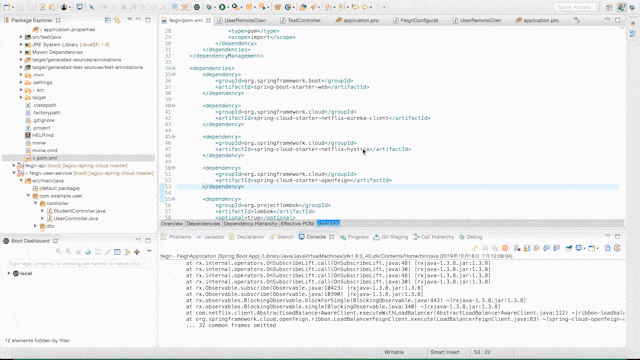Open the Java perspective icon near Quick Access
This screenshot has height=360, width=640.
[x=622, y=7]
